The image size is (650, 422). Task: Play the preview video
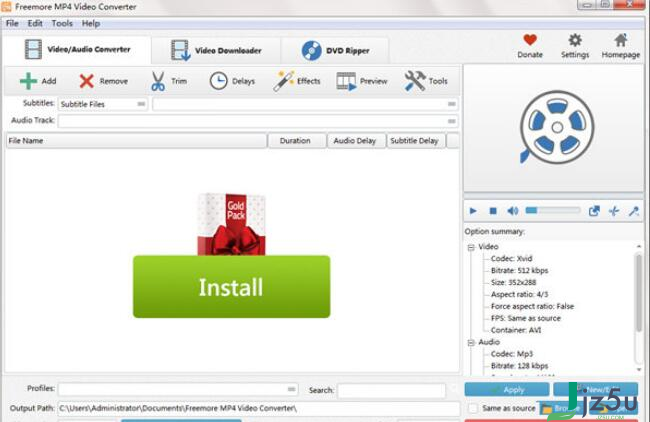[473, 211]
